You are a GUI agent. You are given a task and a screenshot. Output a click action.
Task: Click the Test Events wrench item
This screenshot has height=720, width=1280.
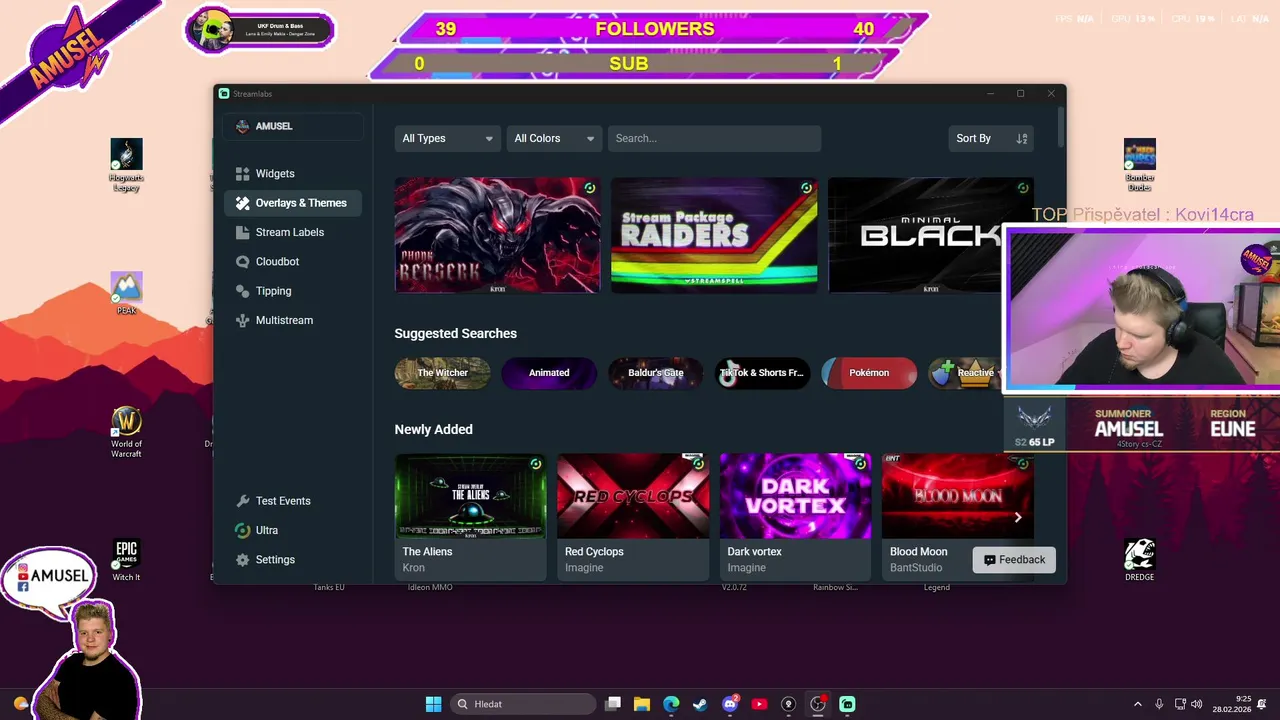293,501
